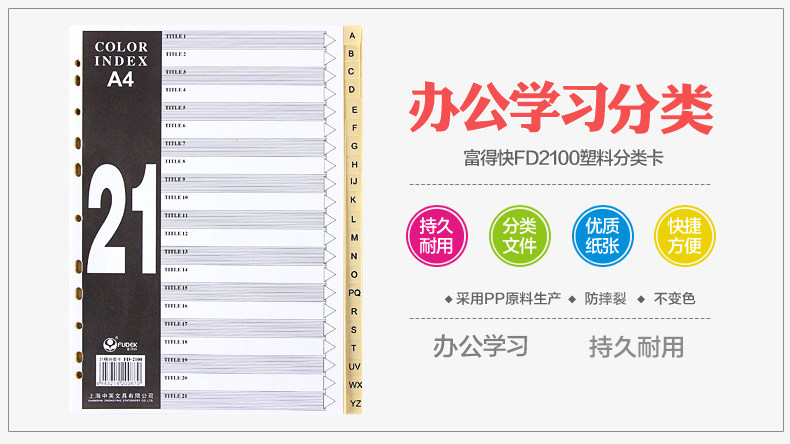Select the 富得快FD2100塑料分类卡 subtitle
The image size is (790, 444).
coord(563,158)
